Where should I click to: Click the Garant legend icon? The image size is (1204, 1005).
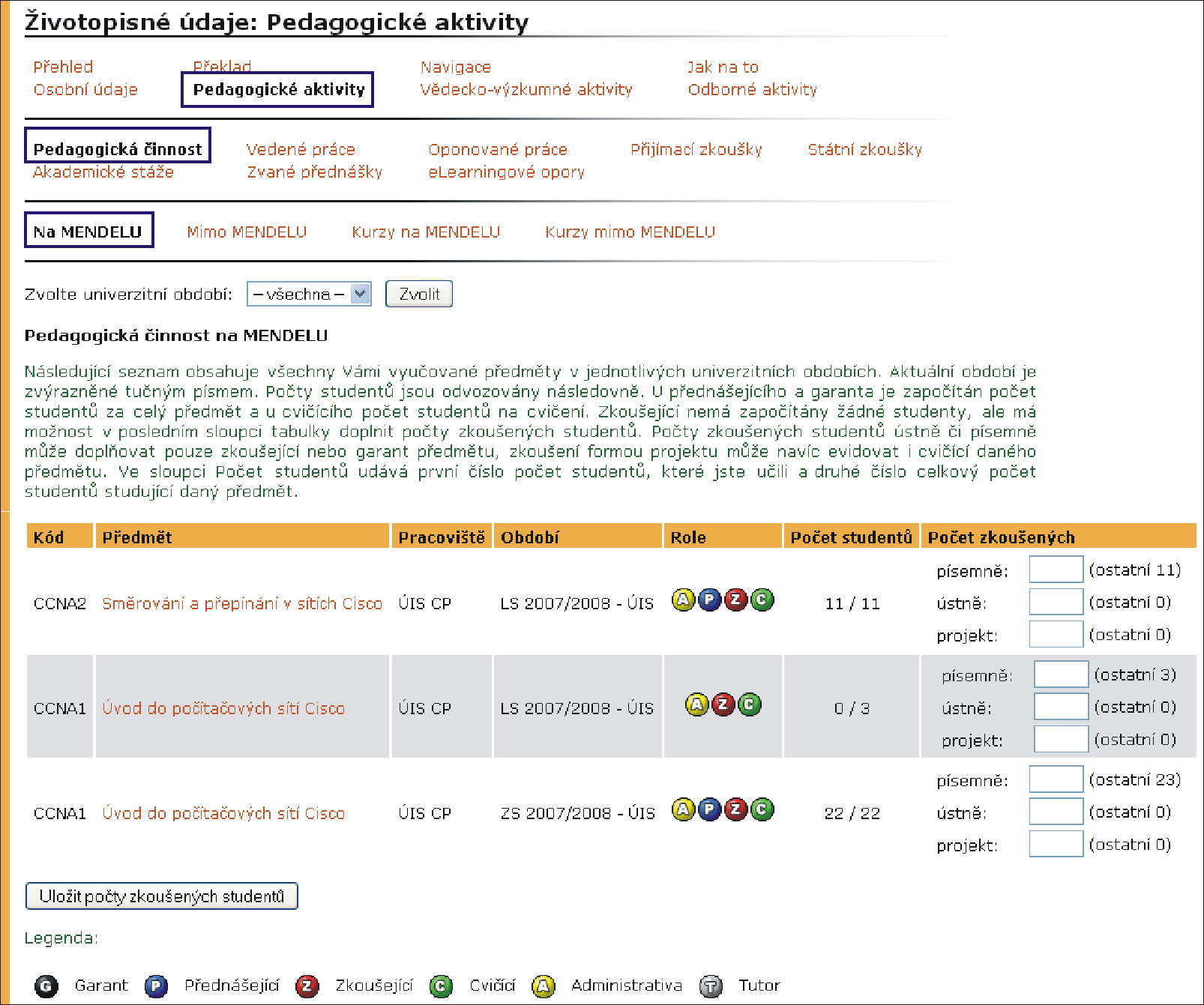(x=46, y=986)
